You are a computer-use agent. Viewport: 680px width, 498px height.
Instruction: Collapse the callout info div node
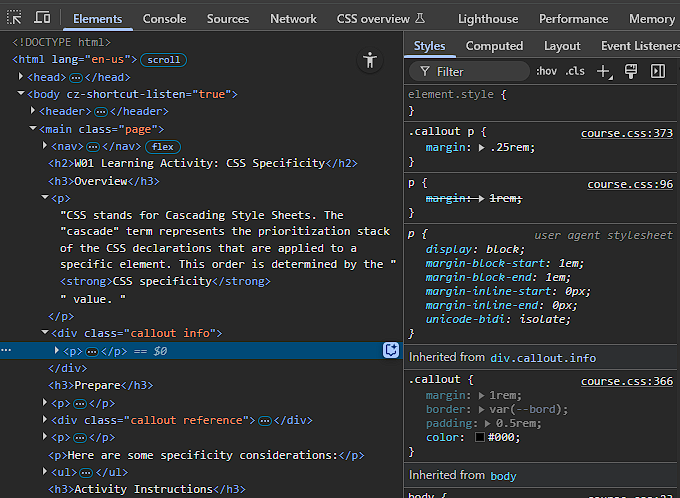tap(45, 332)
